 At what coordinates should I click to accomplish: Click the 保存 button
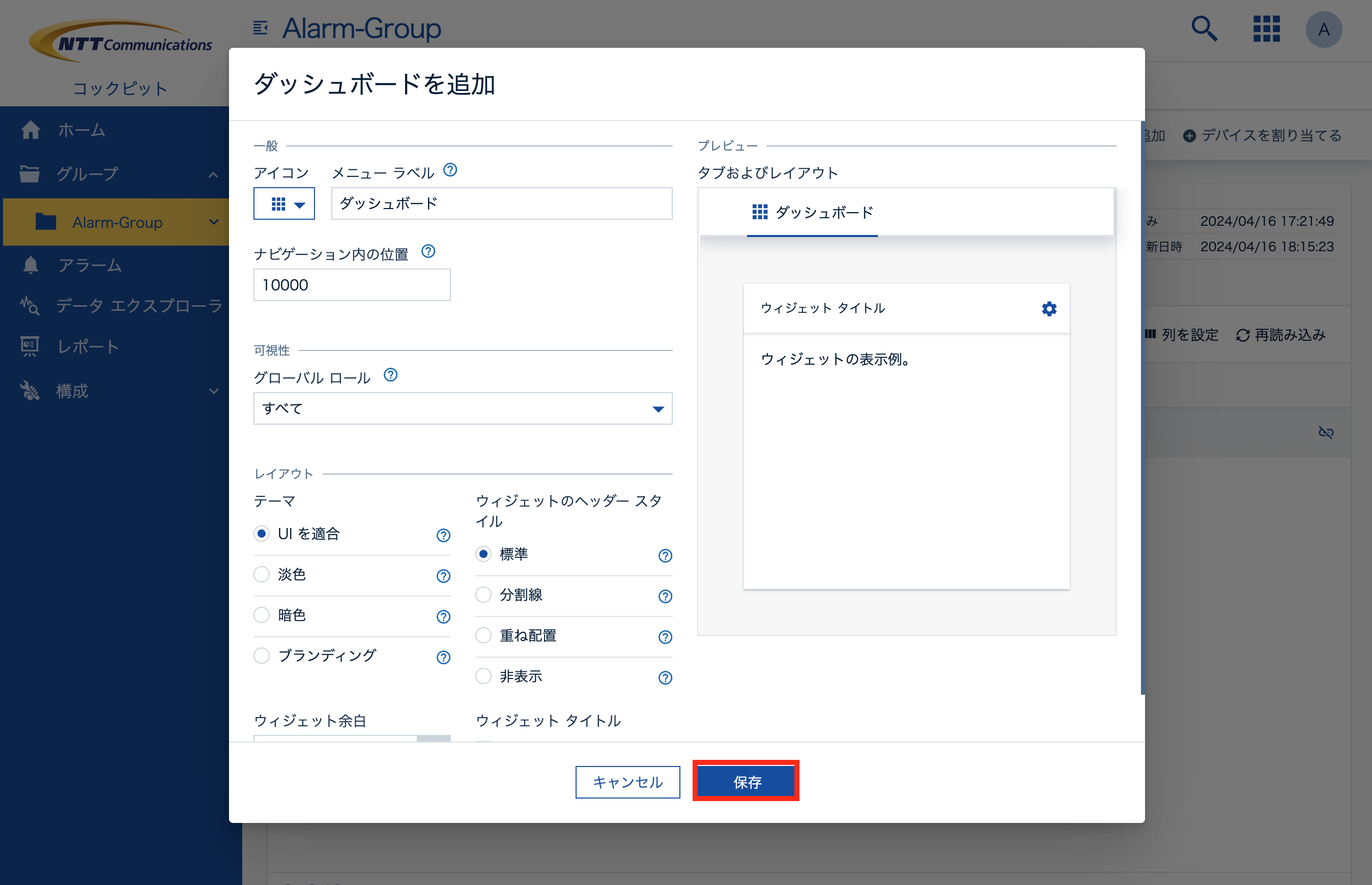(747, 782)
